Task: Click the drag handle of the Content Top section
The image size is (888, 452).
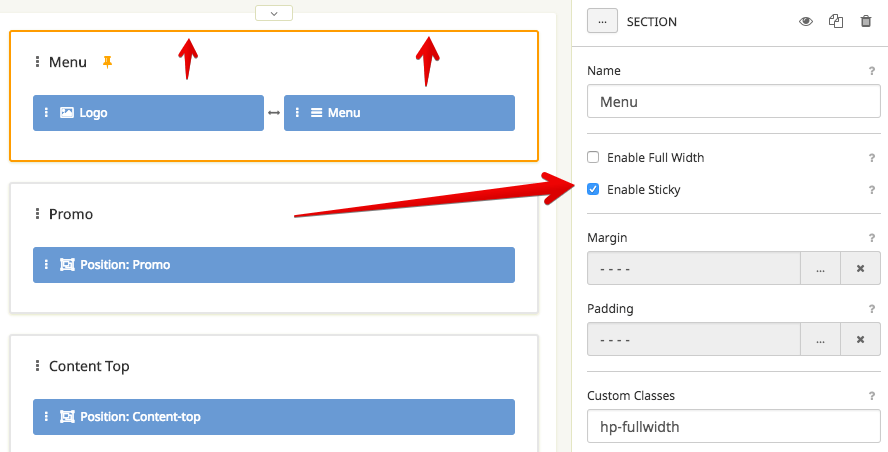Action: (x=37, y=366)
